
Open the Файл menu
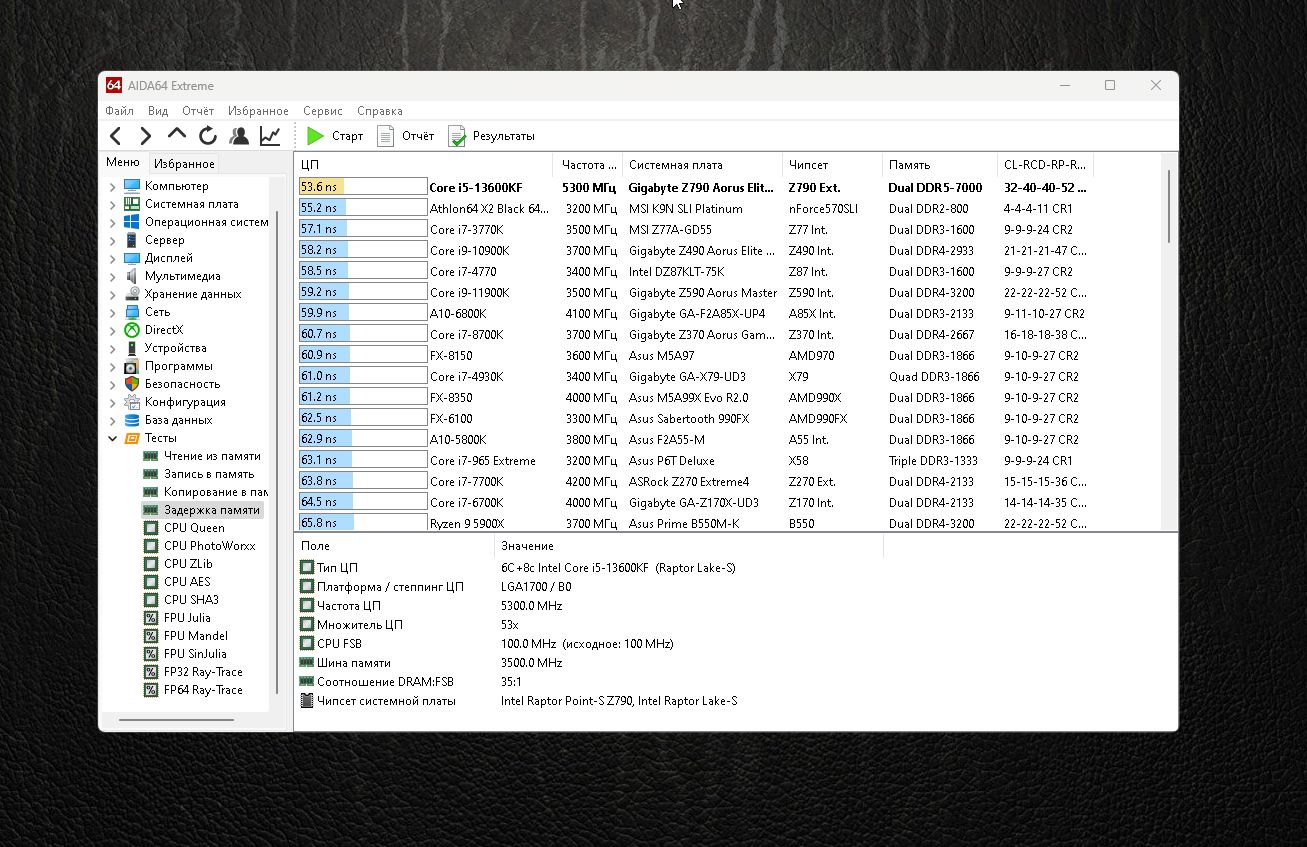[119, 111]
